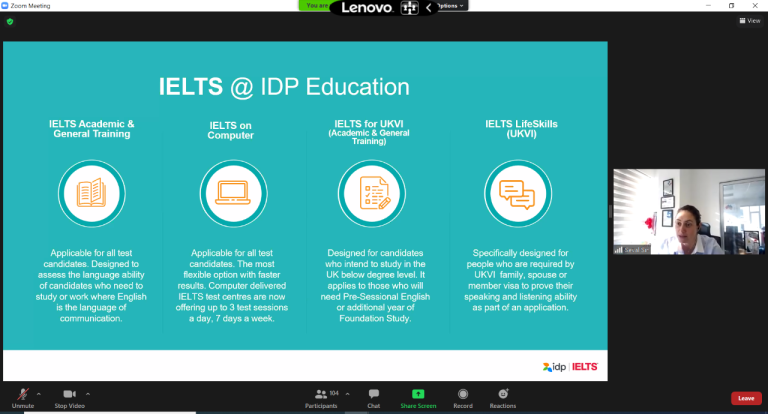Click paragraph mentioning 'Pre-Sessional English'
Screen dimensions: 768x414
[375, 286]
